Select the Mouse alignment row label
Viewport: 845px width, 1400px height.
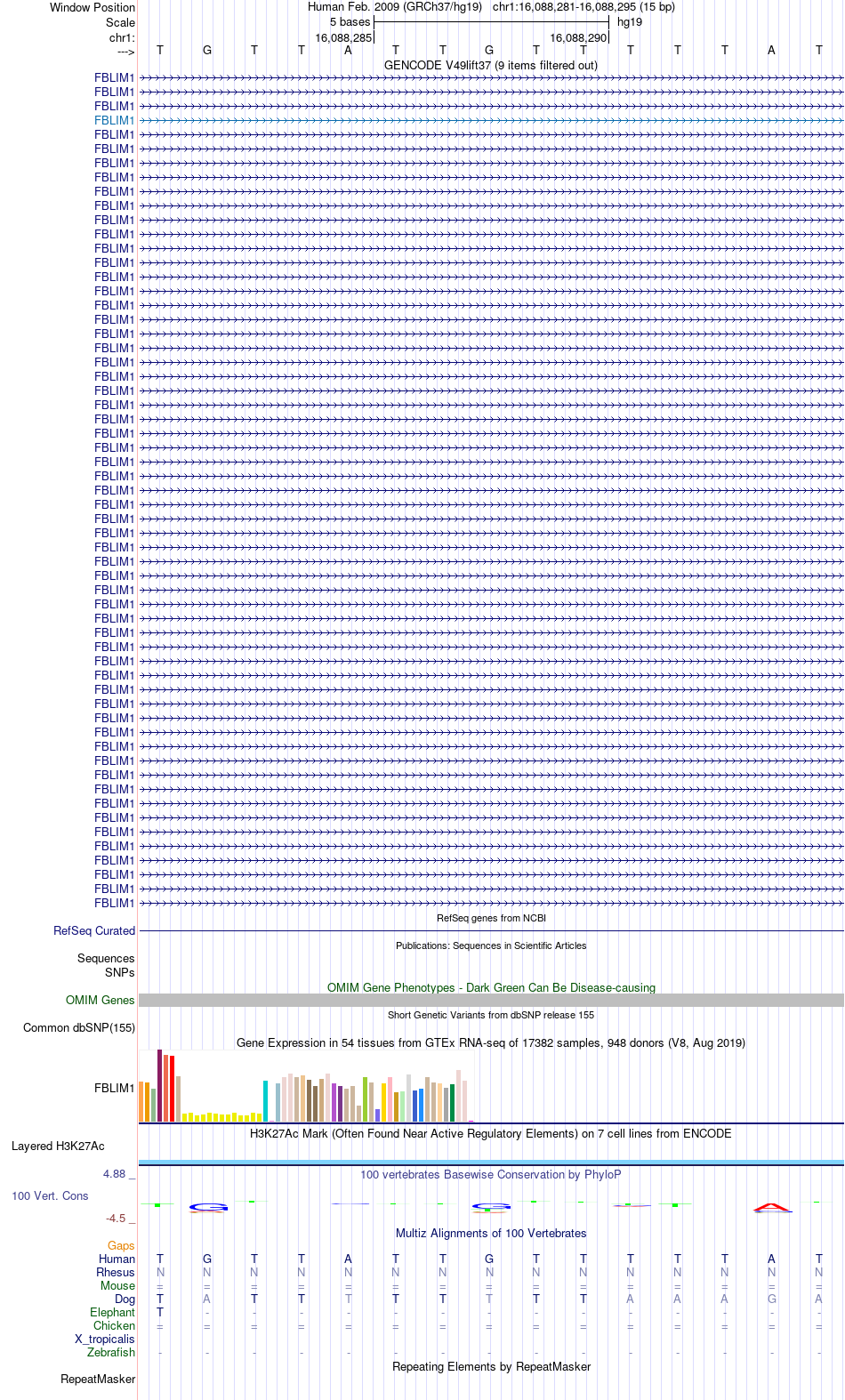point(117,1285)
